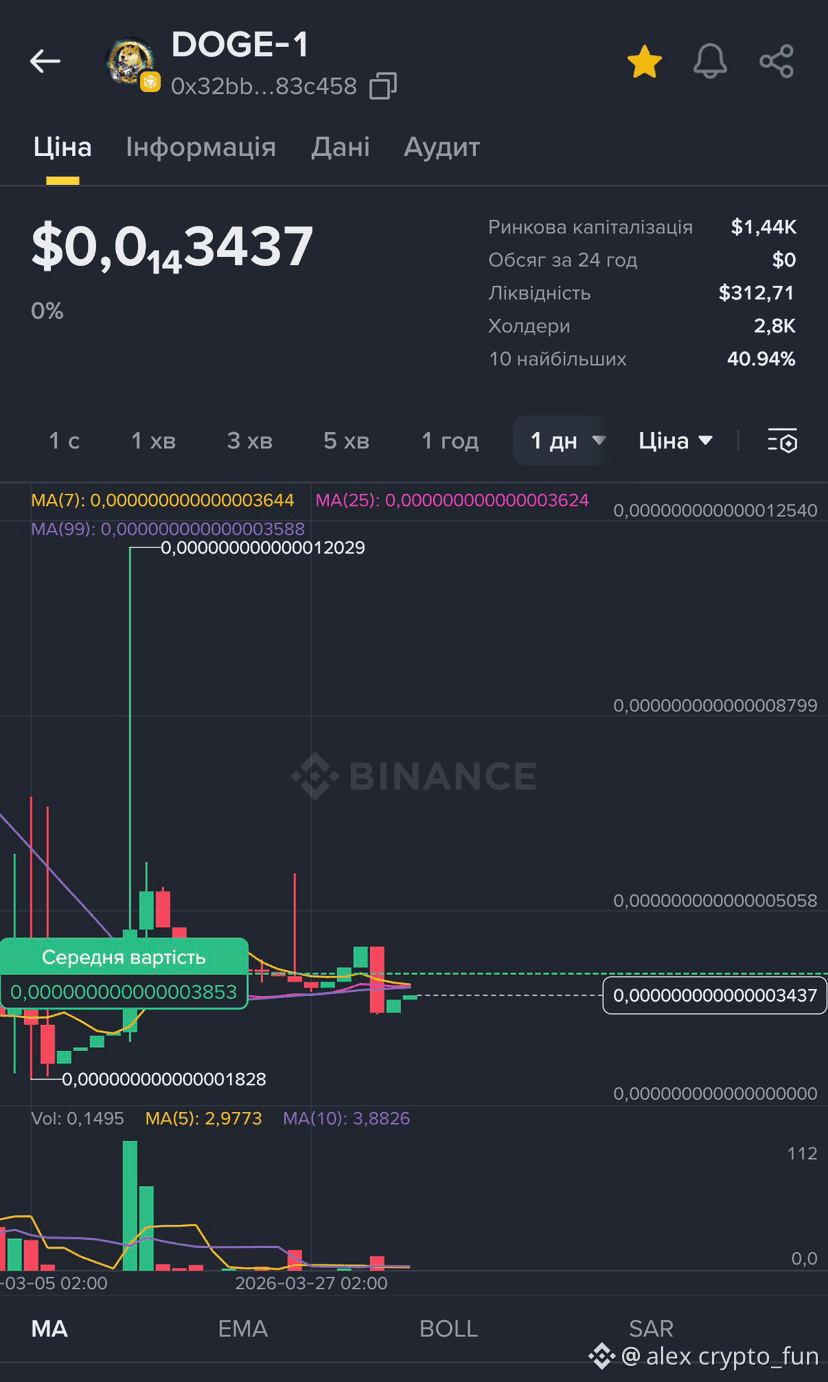Tap the 0,000000000000012540 axis label

pos(715,511)
